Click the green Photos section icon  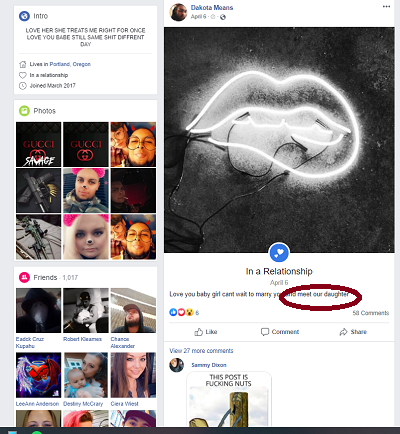[24, 111]
